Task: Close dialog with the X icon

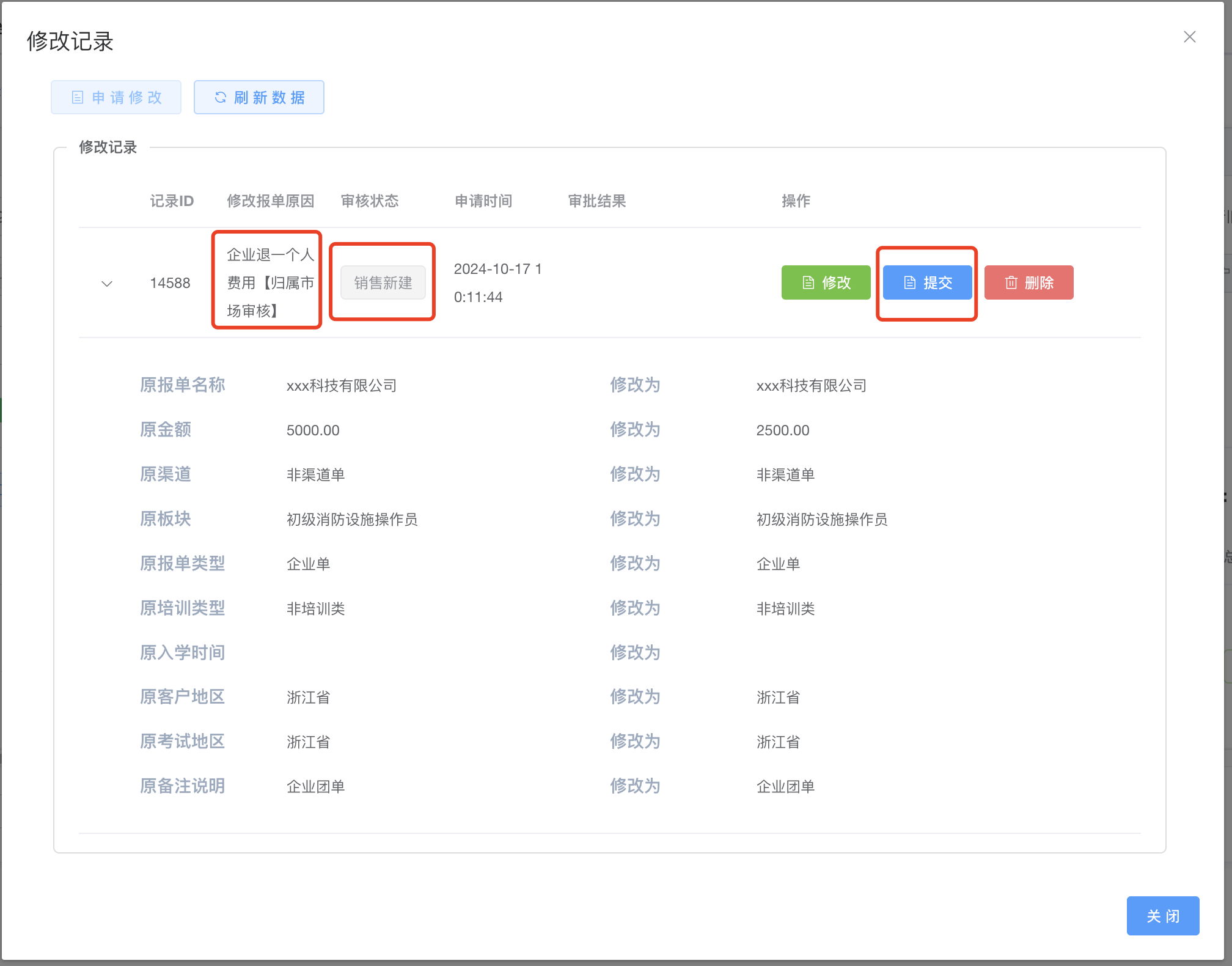Action: click(1189, 37)
